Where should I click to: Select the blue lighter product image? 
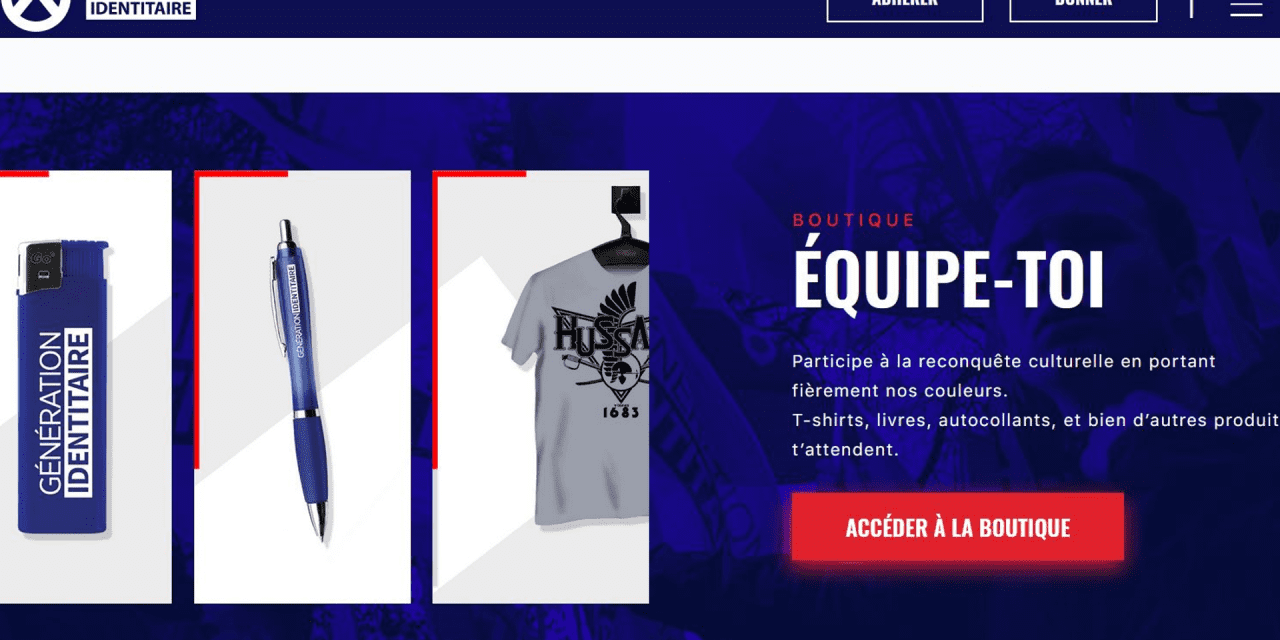(x=62, y=389)
